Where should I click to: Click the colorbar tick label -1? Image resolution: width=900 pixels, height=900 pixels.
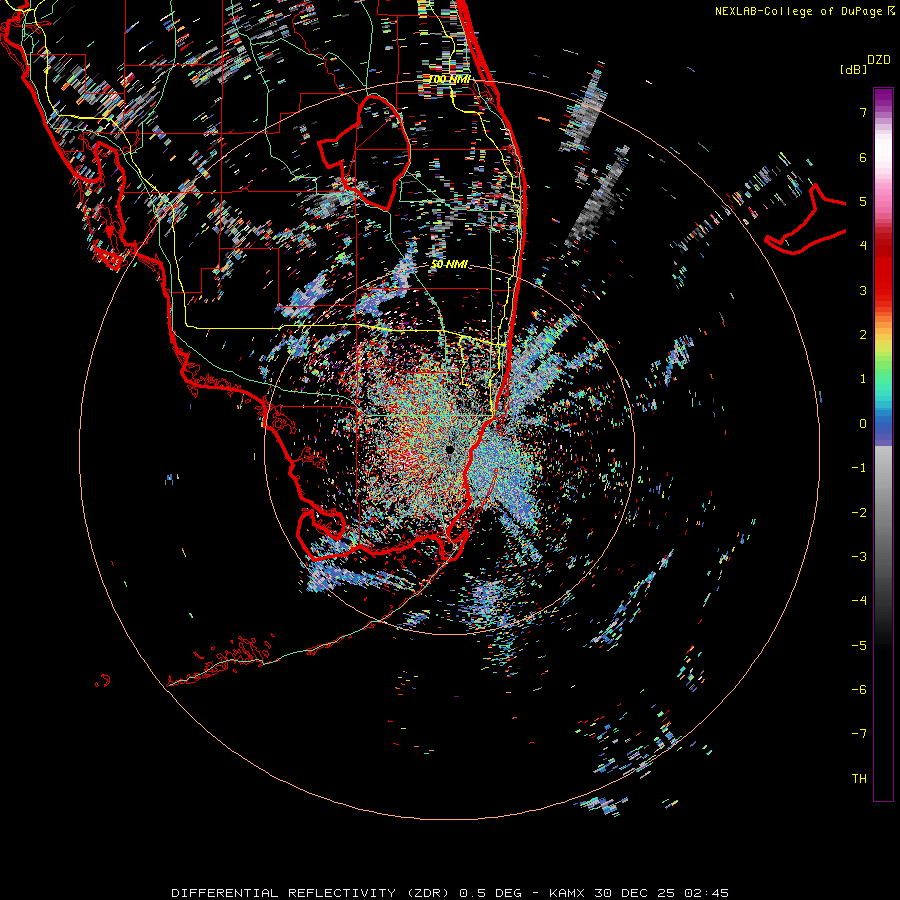pos(859,468)
